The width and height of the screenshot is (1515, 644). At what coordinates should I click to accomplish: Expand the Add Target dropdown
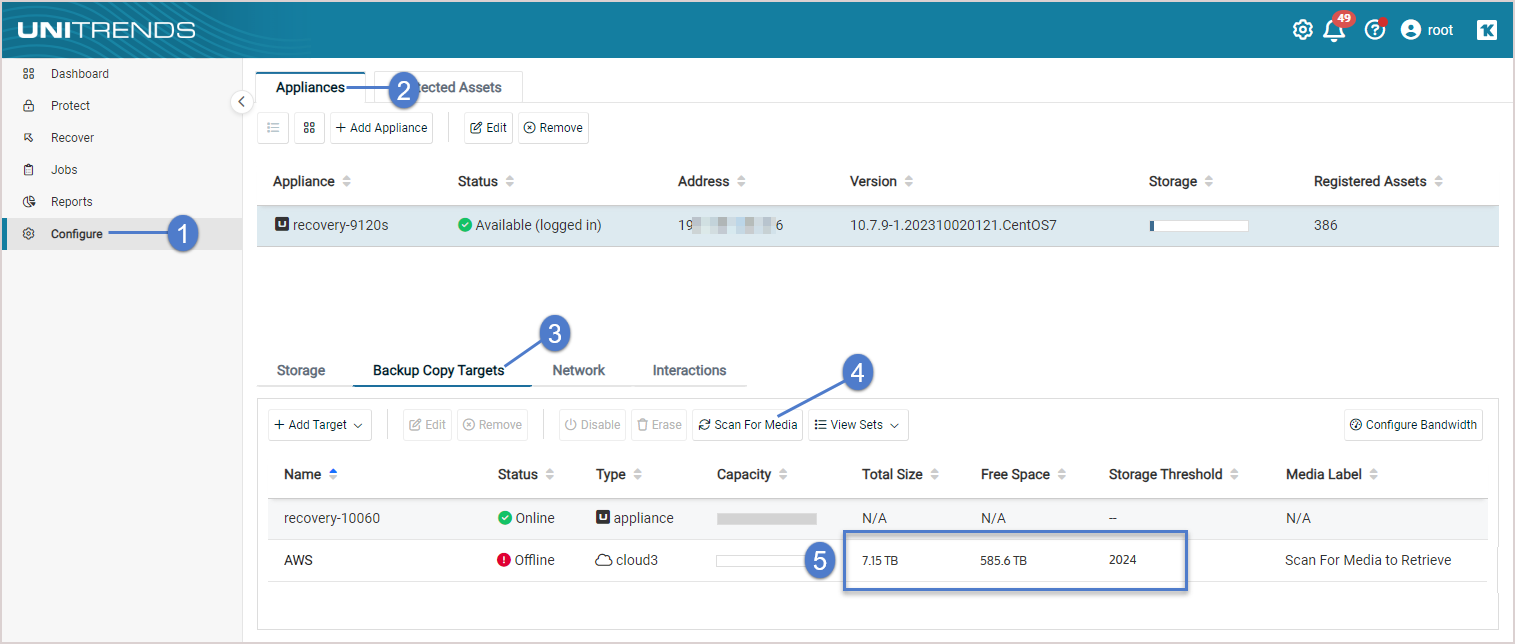click(319, 425)
